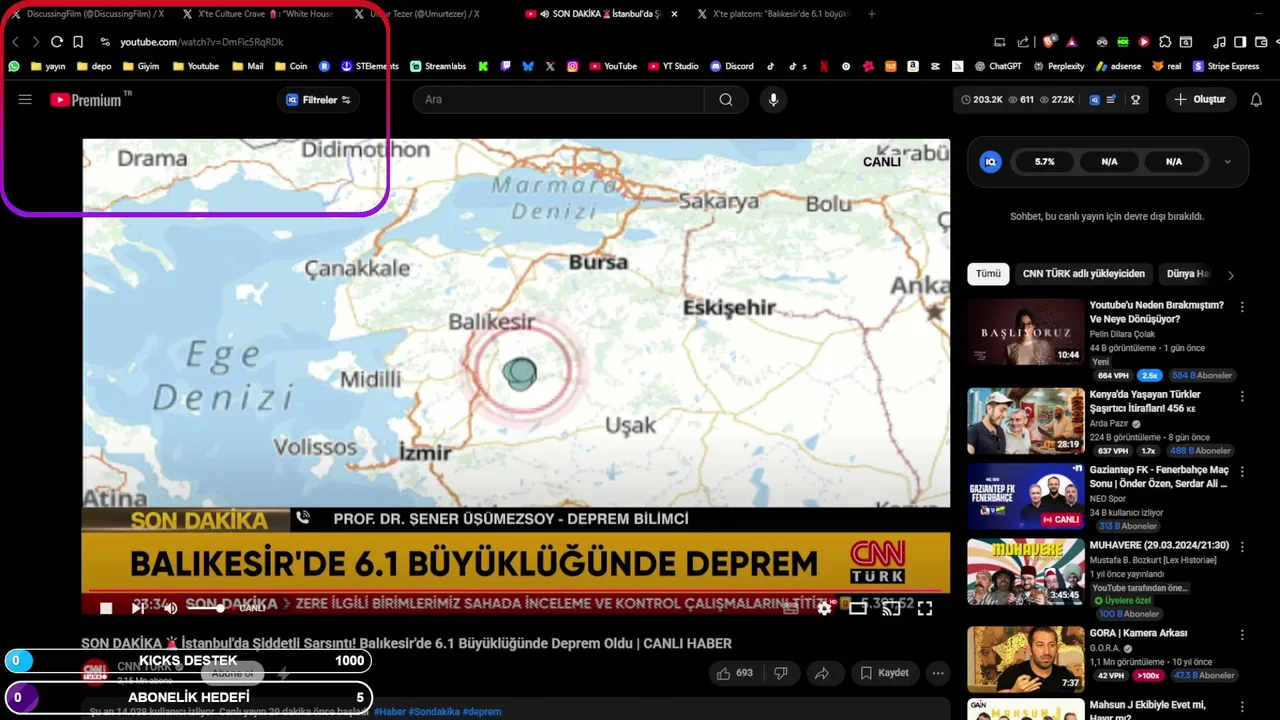Image resolution: width=1280 pixels, height=720 pixels.
Task: Adjust the player volume slider
Action: click(205, 608)
